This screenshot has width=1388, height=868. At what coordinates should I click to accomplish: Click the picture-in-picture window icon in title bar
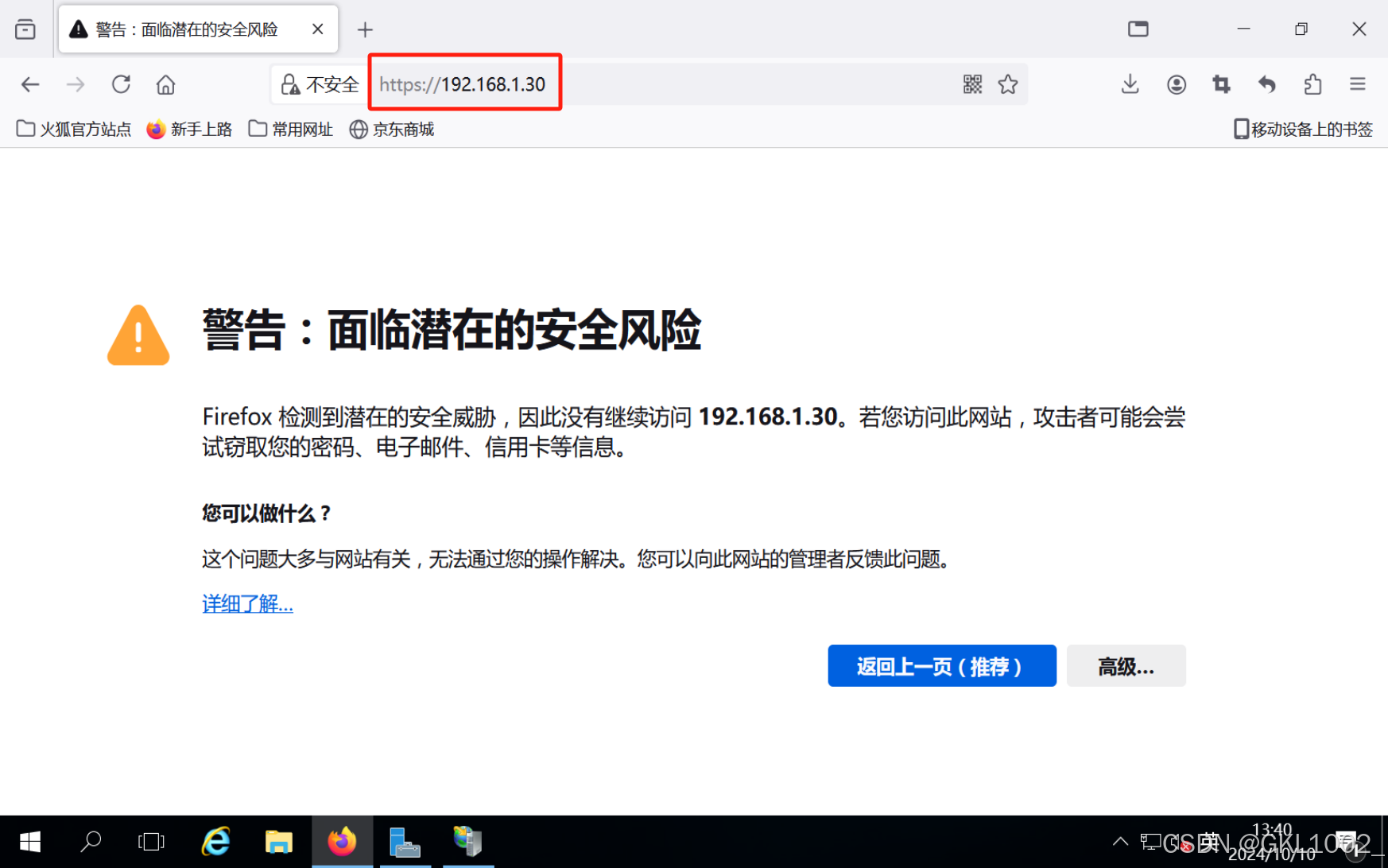tap(1138, 29)
